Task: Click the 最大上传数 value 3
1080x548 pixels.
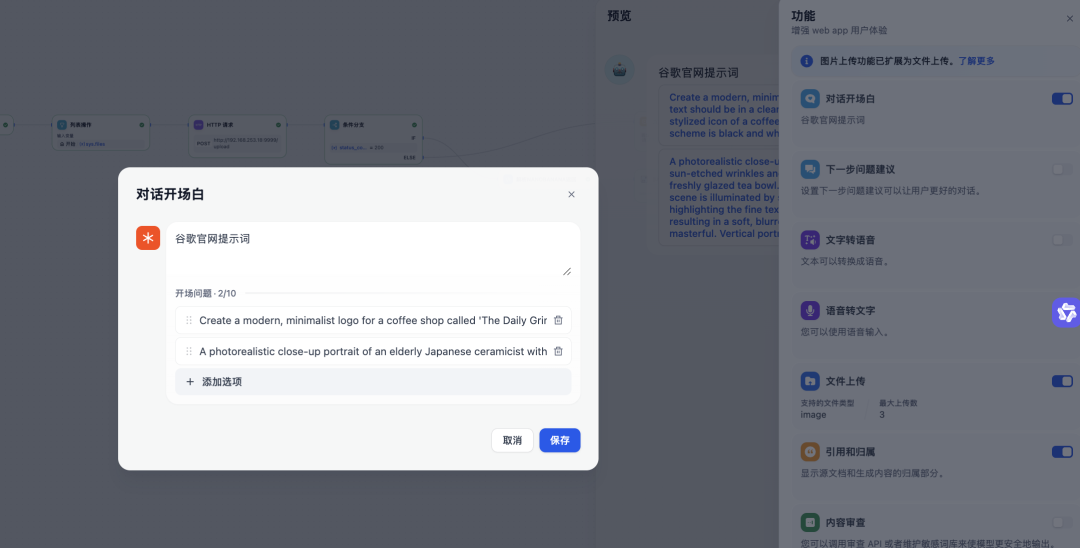Action: pyautogui.click(x=882, y=414)
